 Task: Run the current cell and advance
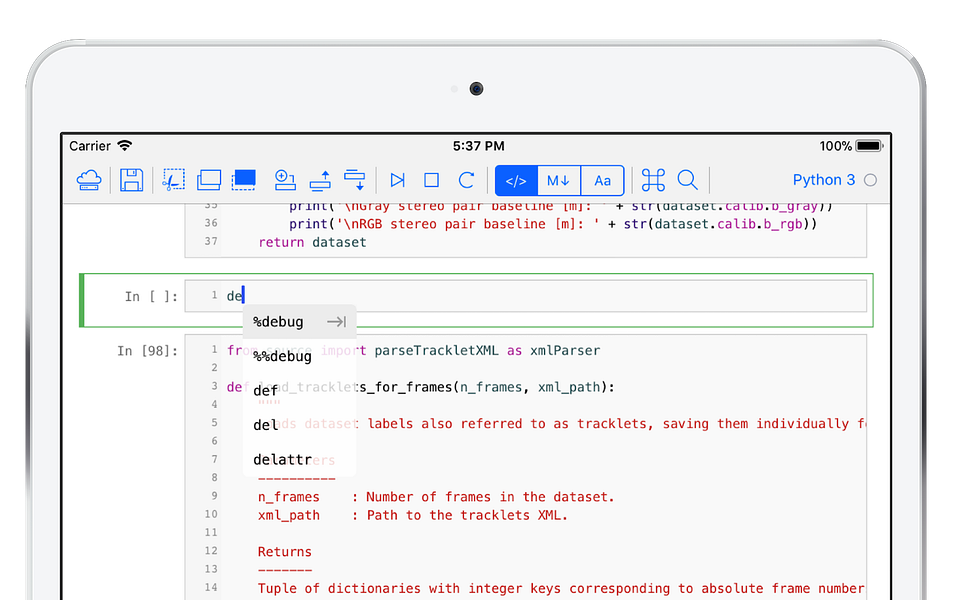coord(397,180)
